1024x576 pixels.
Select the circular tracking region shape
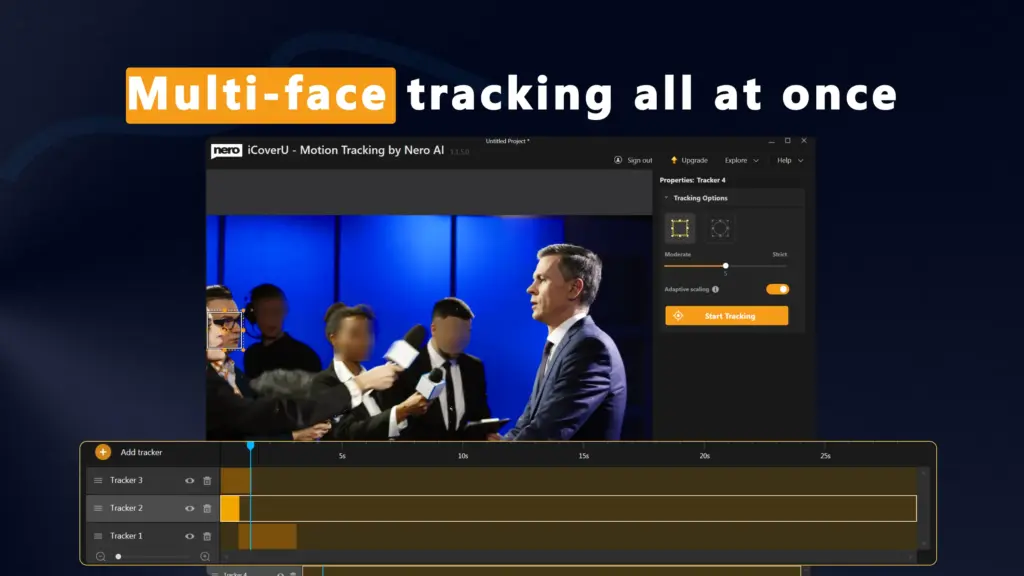pyautogui.click(x=720, y=228)
